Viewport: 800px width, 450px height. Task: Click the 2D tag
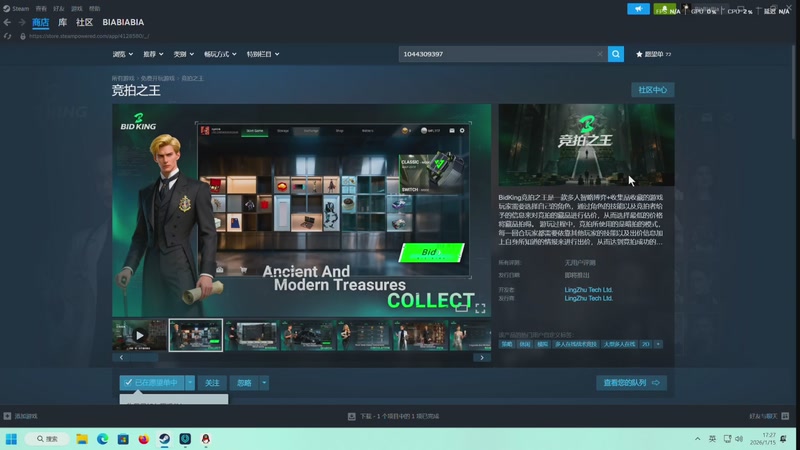pos(645,344)
